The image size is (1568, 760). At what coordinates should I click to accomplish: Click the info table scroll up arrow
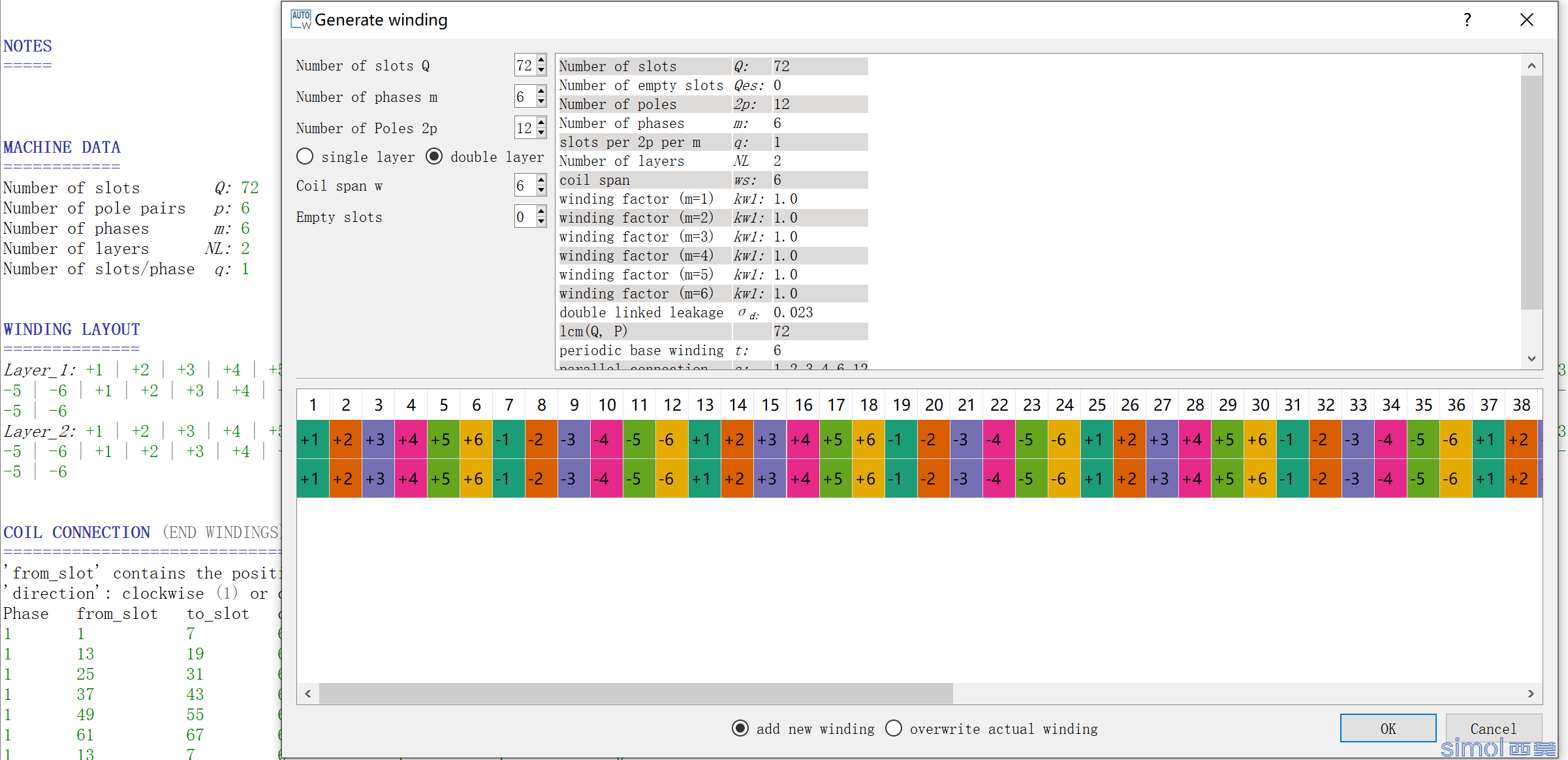(1531, 65)
